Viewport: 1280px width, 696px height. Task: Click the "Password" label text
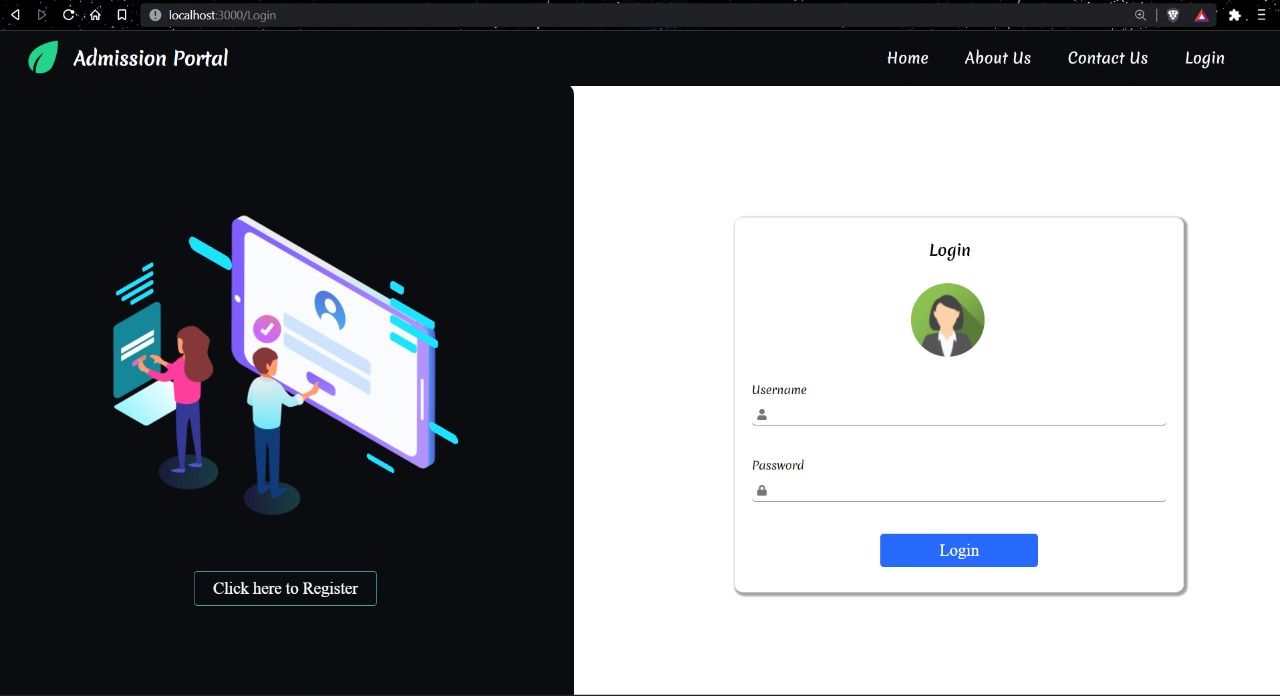point(778,465)
